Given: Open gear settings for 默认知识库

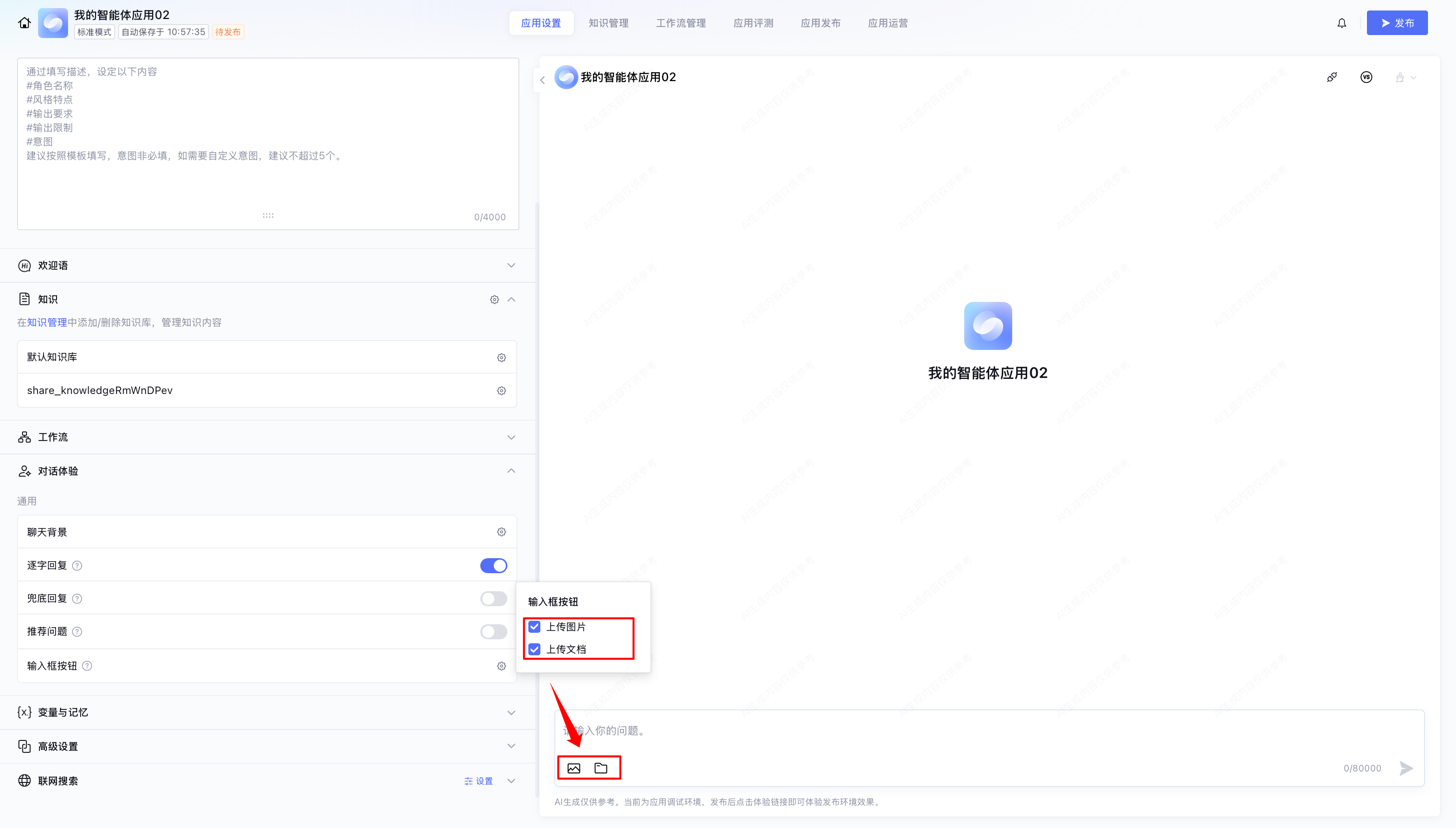Looking at the screenshot, I should click(501, 358).
